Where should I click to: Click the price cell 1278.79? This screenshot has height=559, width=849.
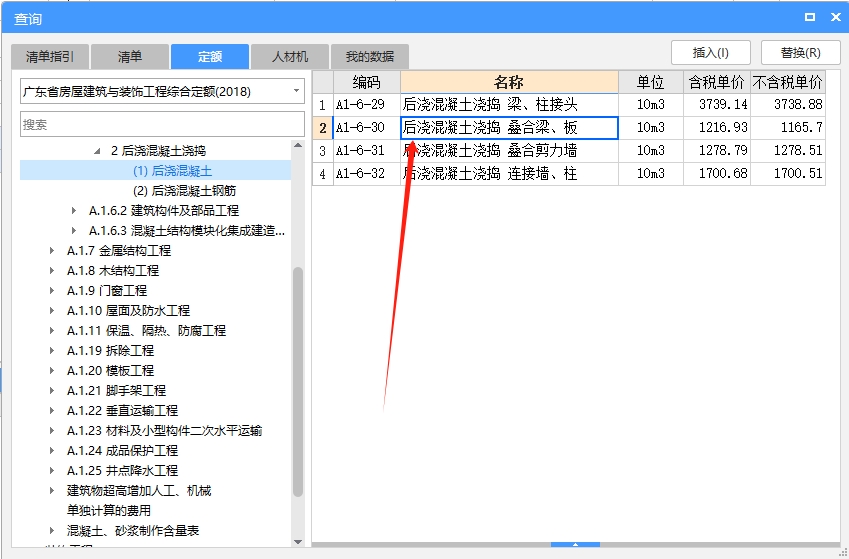click(x=717, y=151)
